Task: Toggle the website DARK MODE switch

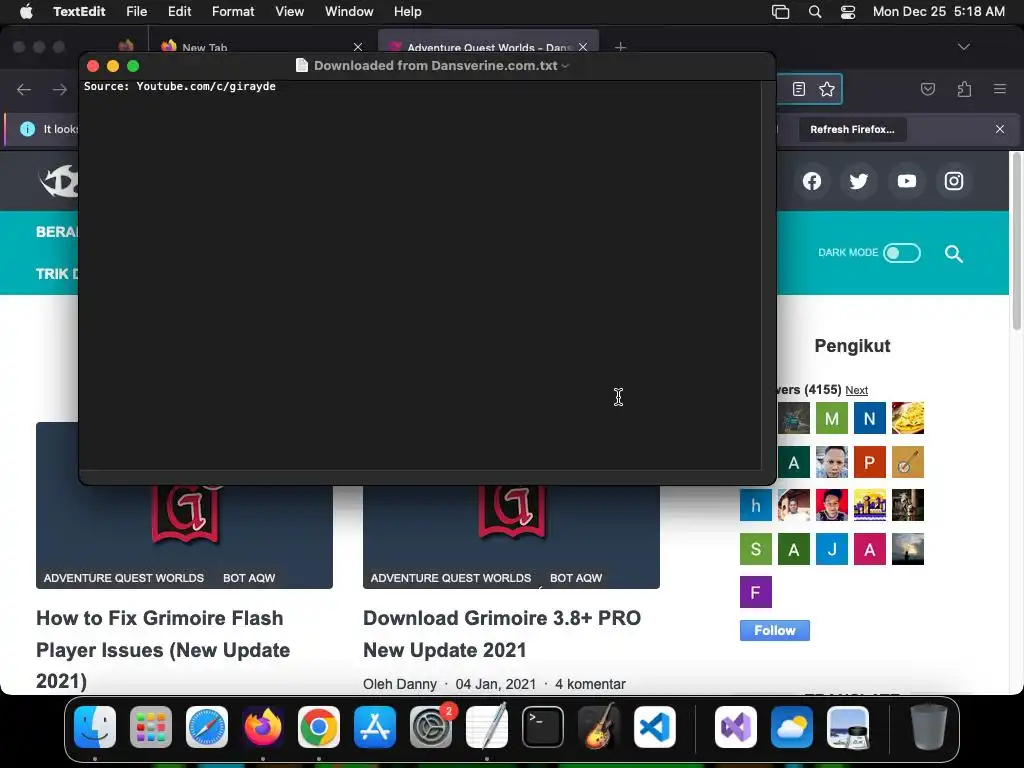Action: [902, 253]
